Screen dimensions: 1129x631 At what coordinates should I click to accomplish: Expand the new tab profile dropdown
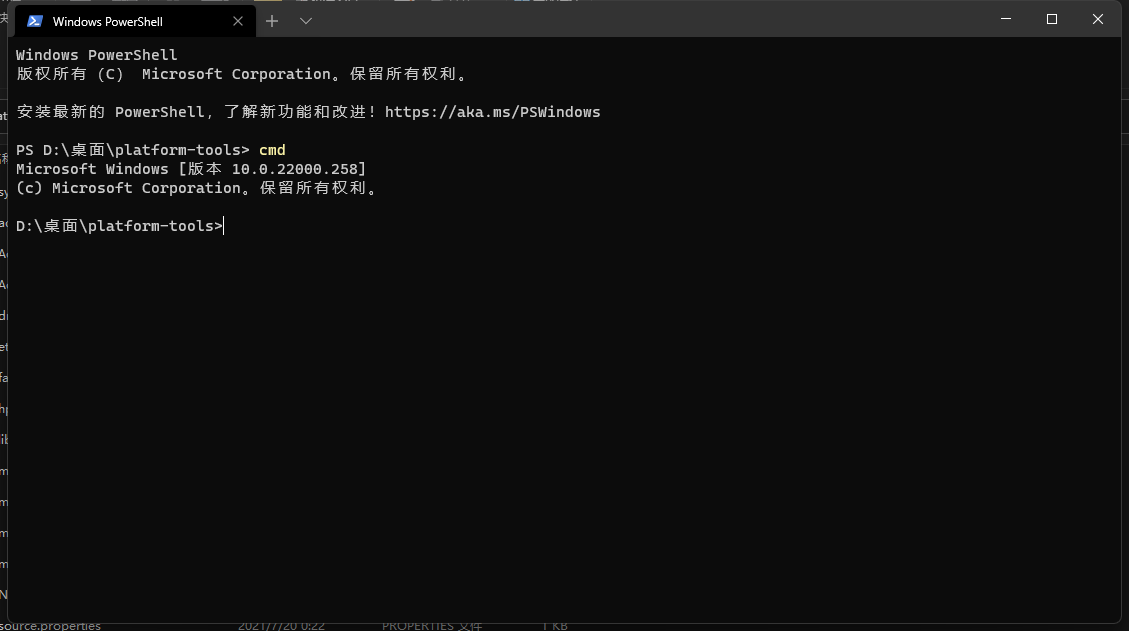(306, 22)
